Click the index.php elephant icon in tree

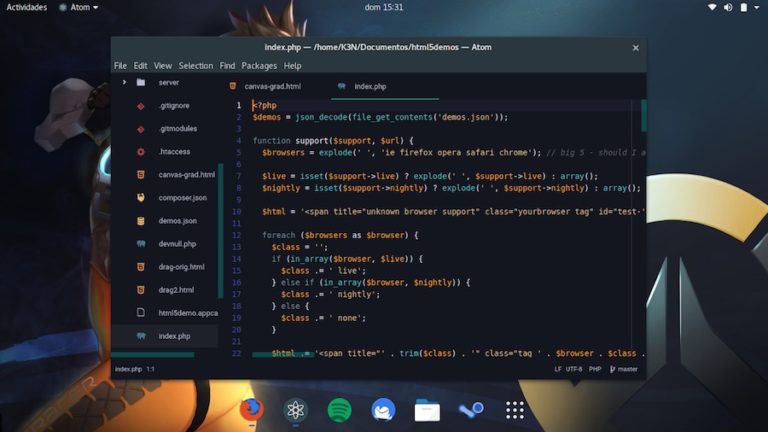[141, 336]
